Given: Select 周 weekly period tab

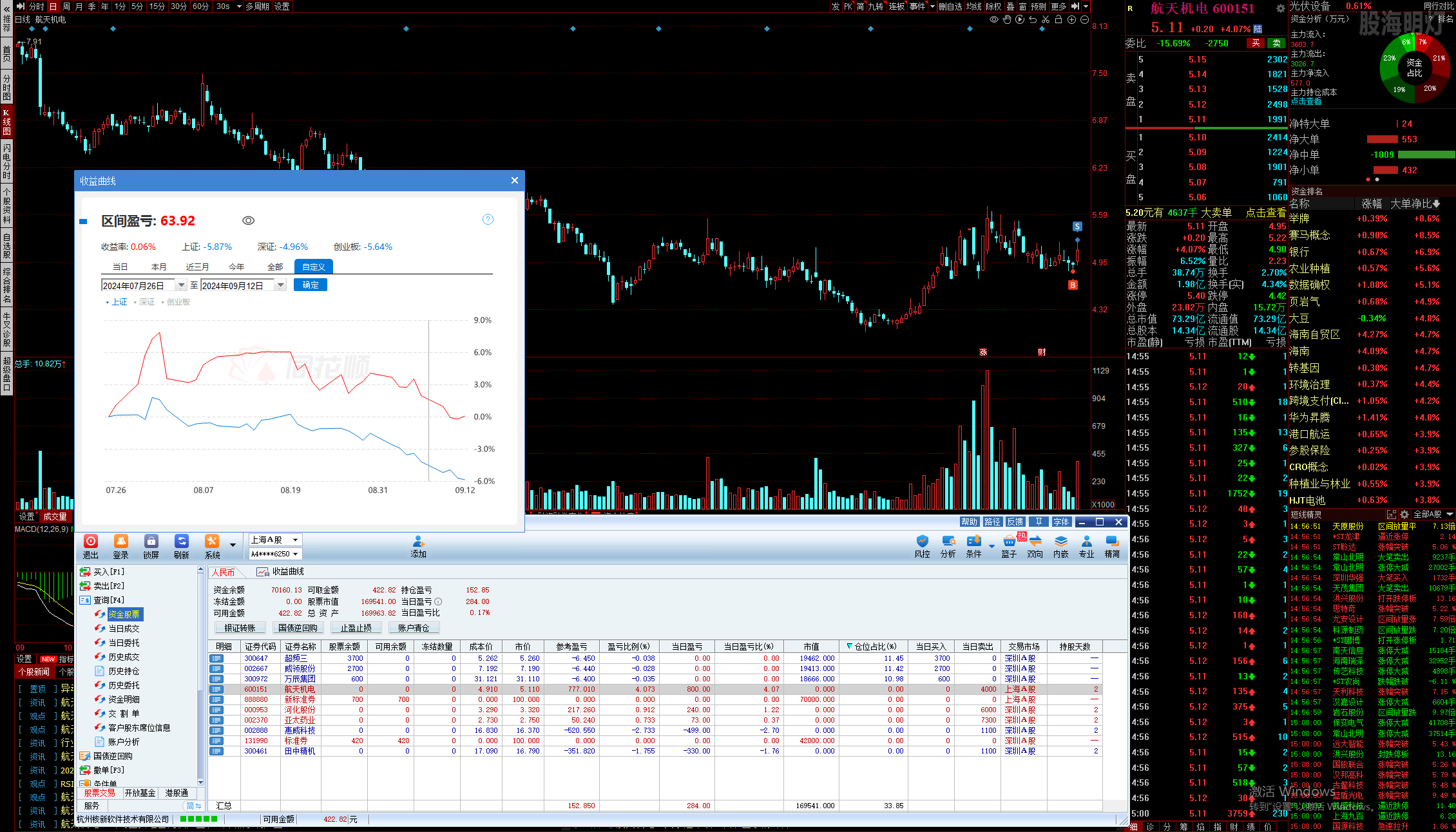Looking at the screenshot, I should click(66, 6).
